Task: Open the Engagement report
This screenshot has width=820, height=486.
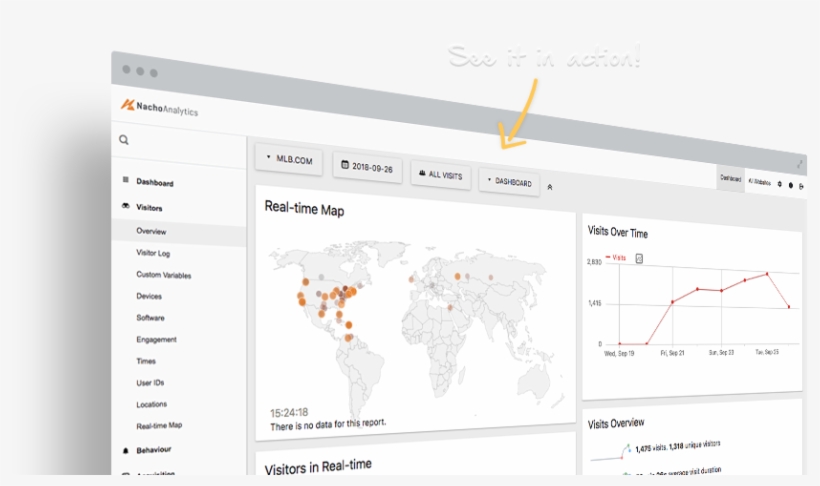Action: pyautogui.click(x=156, y=340)
